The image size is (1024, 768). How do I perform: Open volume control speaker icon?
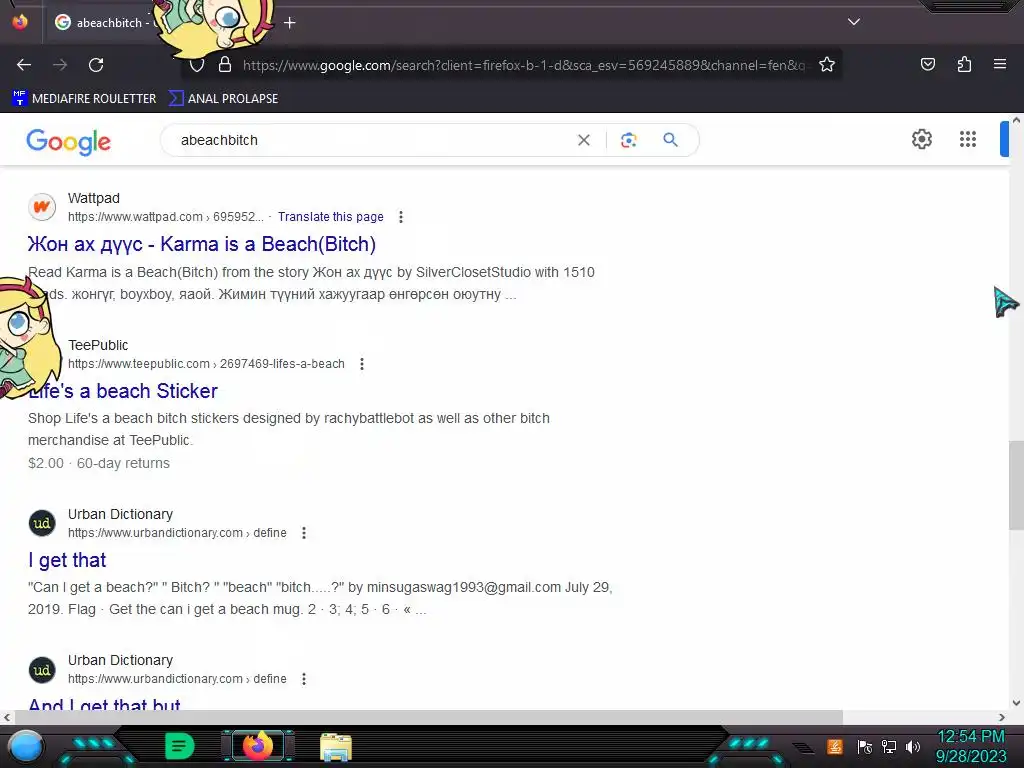pyautogui.click(x=913, y=746)
